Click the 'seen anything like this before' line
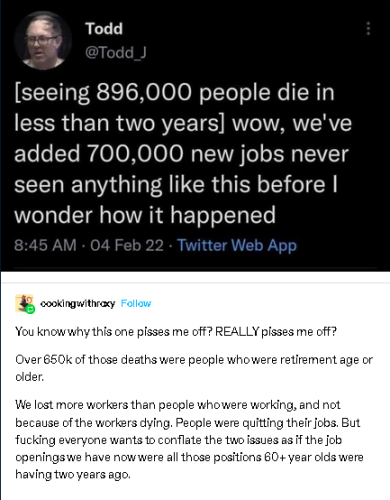 [176, 185]
